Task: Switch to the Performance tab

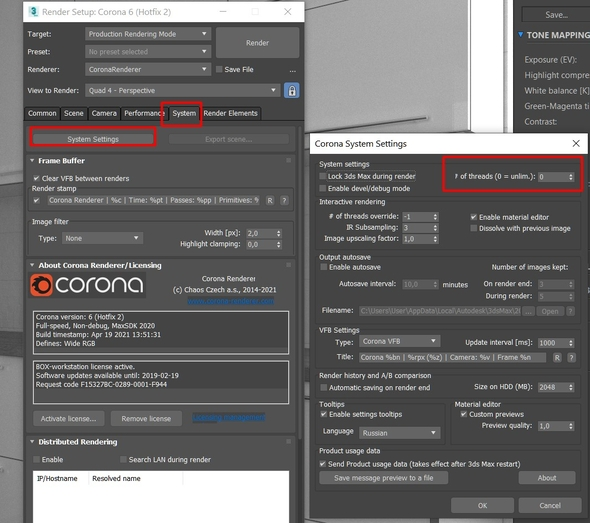Action: pos(143,113)
